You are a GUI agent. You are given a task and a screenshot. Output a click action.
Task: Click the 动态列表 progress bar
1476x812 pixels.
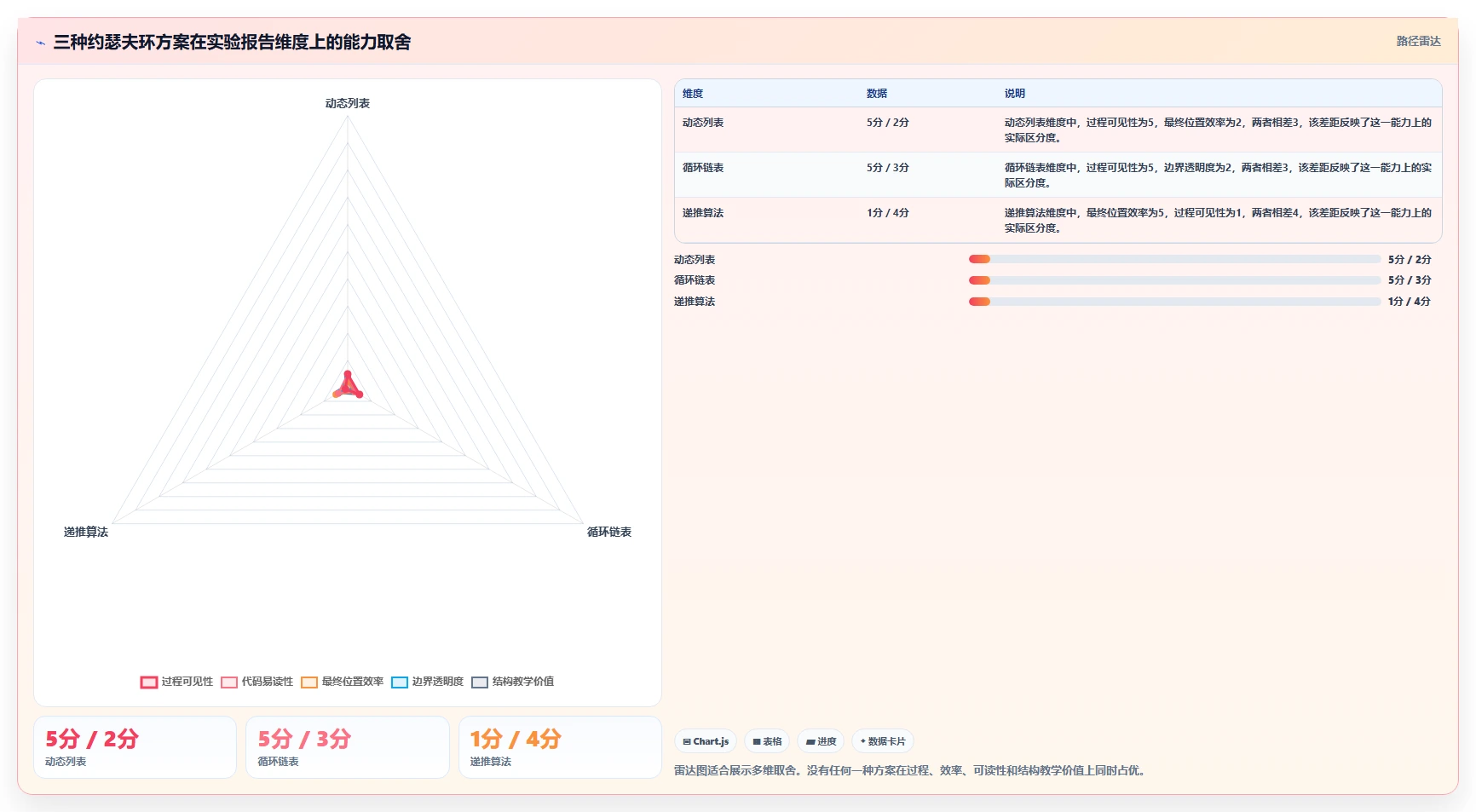pyautogui.click(x=1174, y=259)
